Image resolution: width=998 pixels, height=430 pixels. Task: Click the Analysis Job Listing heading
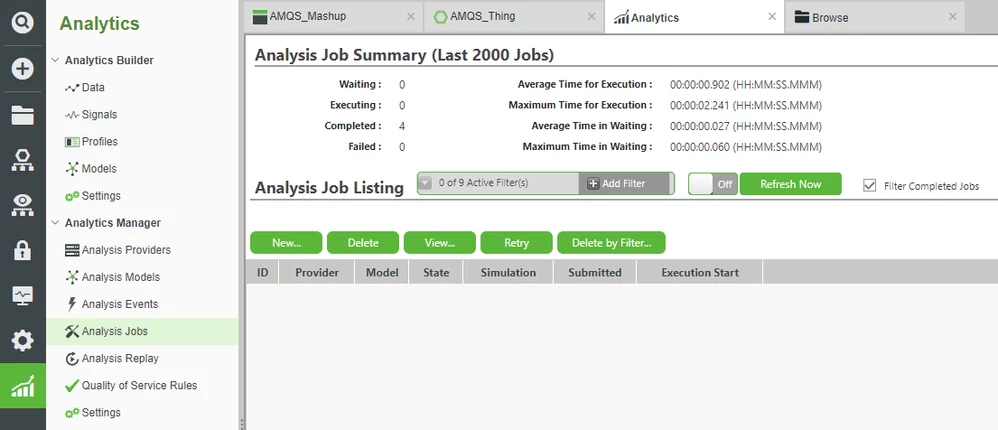[x=329, y=188]
